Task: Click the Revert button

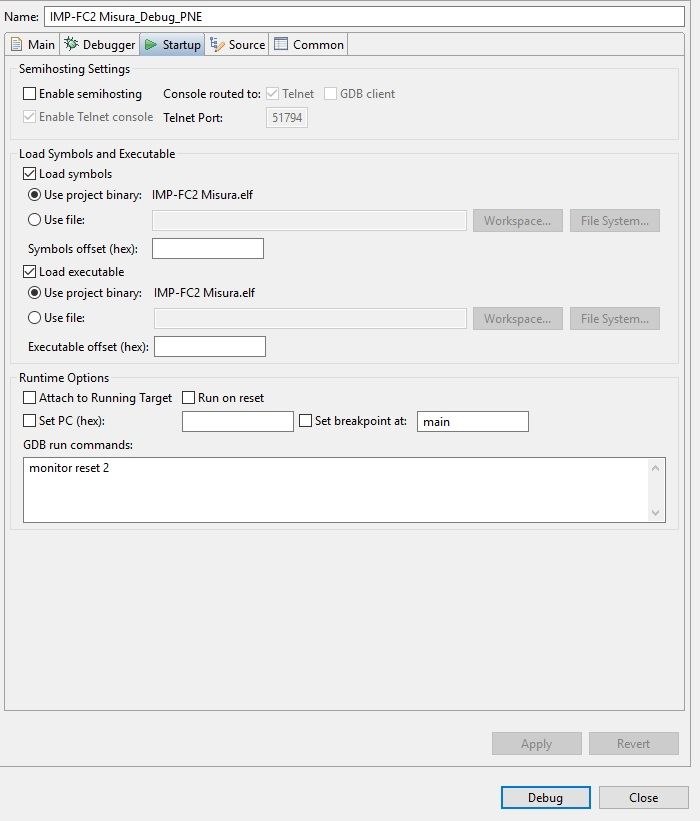Action: tap(634, 744)
